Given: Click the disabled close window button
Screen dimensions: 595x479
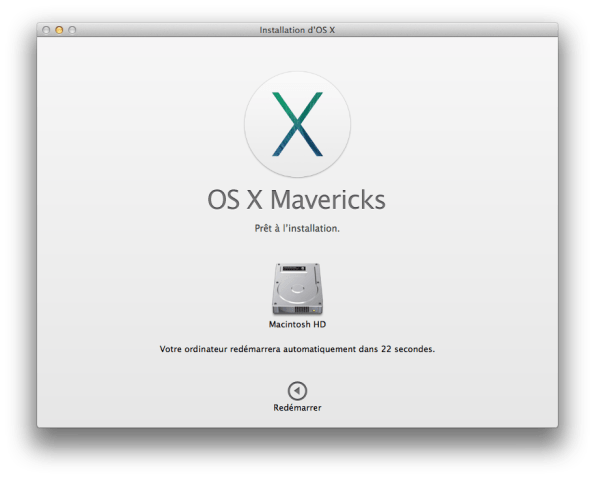Looking at the screenshot, I should point(46,30).
